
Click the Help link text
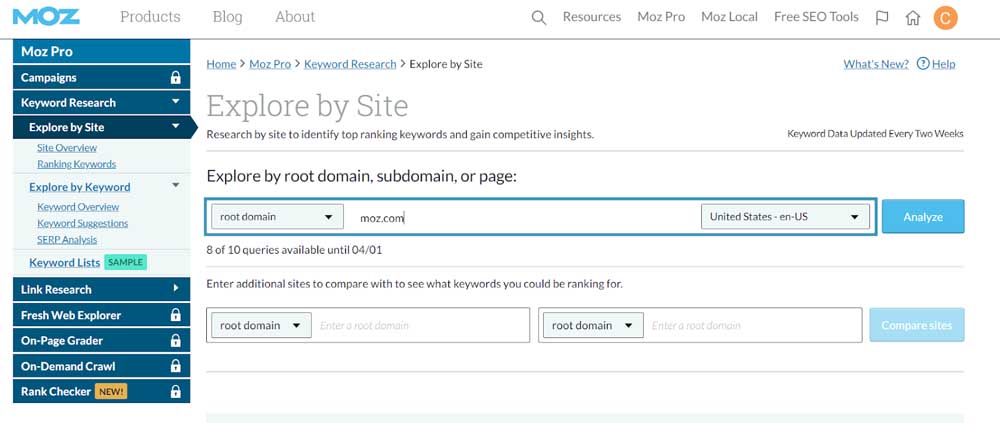[944, 64]
